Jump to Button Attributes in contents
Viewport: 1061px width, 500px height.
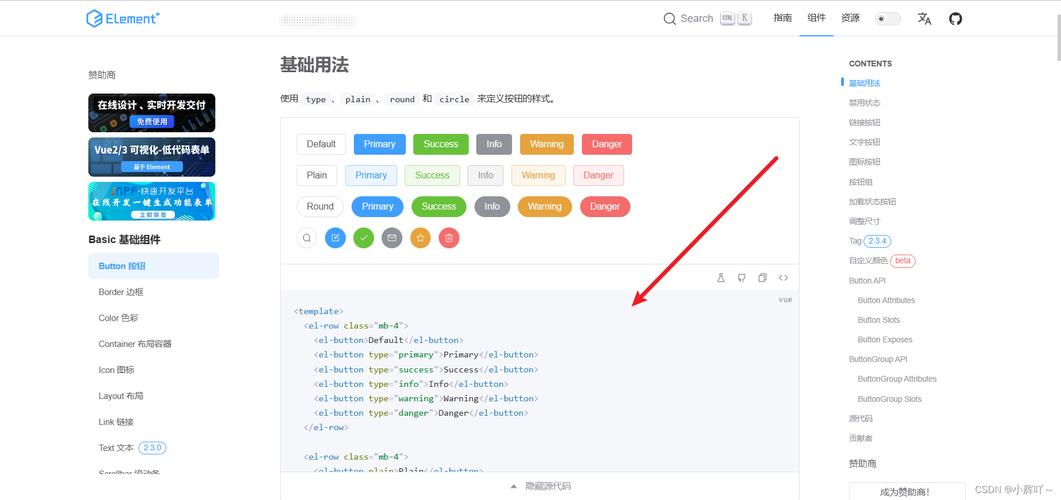(x=886, y=300)
